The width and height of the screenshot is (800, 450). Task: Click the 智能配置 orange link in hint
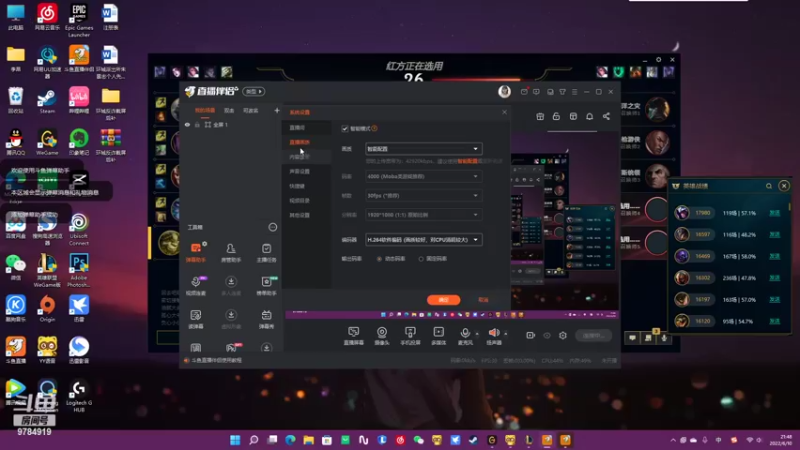point(467,161)
